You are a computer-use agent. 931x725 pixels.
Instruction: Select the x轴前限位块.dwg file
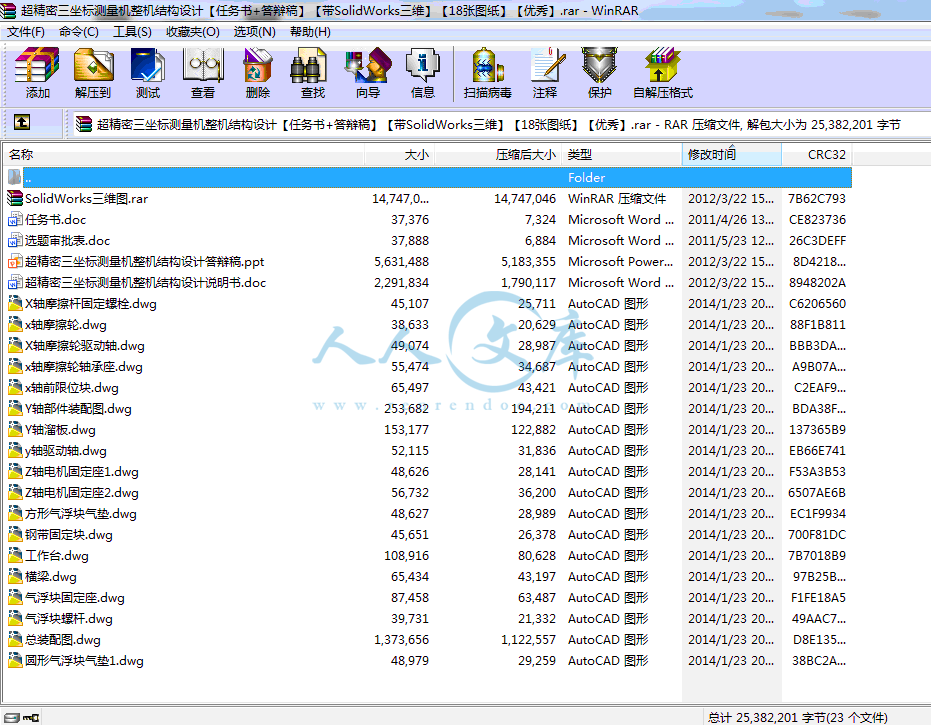[x=72, y=388]
